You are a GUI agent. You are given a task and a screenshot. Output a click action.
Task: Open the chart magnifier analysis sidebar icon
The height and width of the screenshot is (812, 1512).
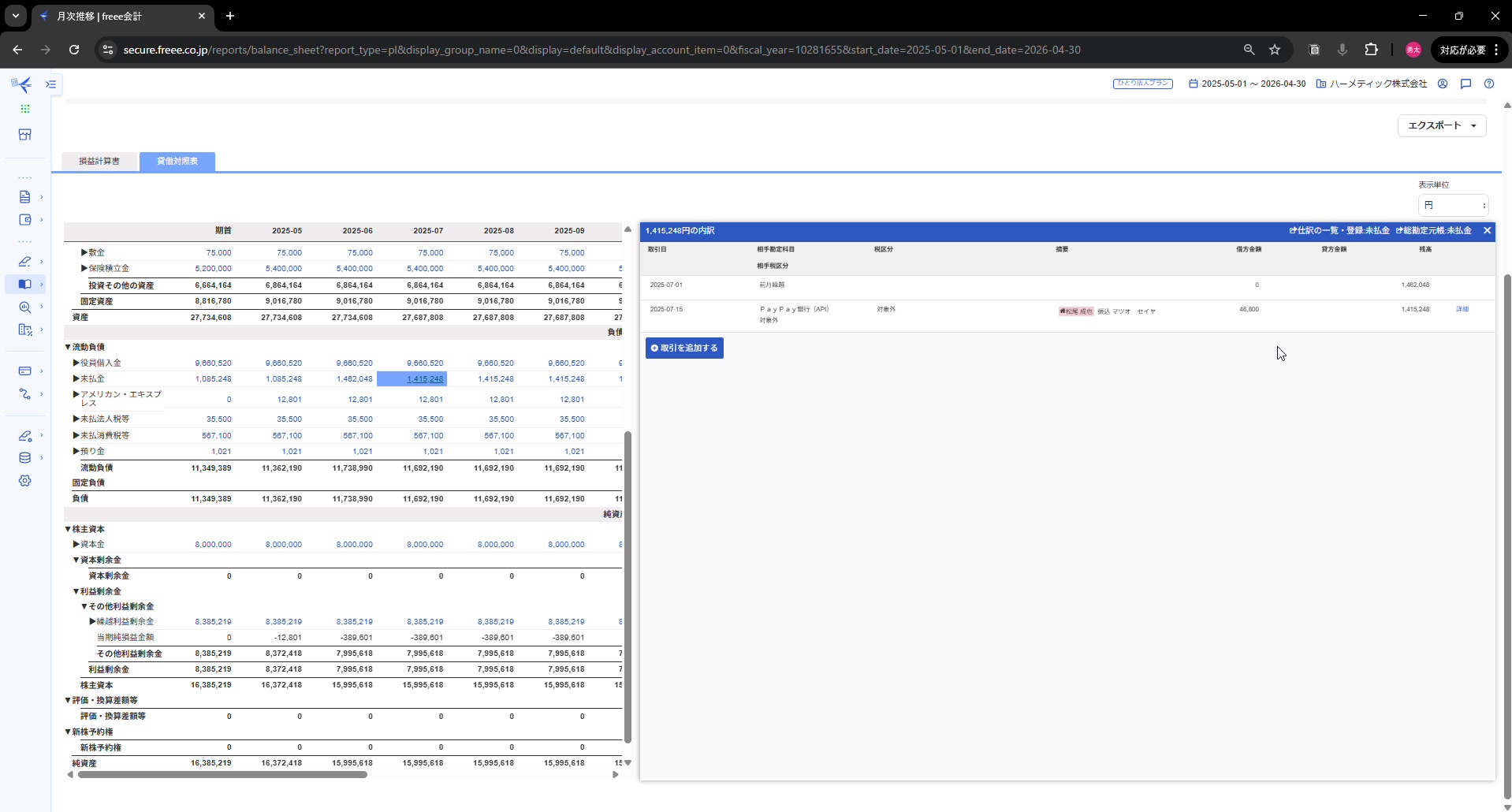(x=24, y=307)
